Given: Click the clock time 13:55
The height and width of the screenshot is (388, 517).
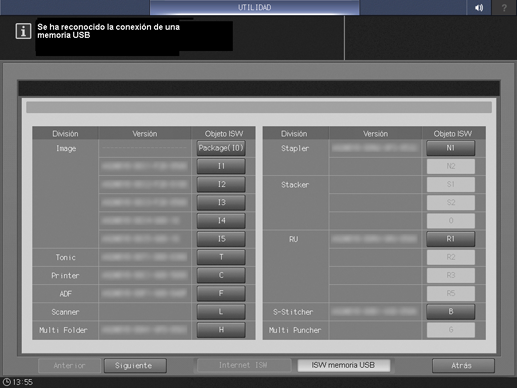Looking at the screenshot, I should (x=22, y=382).
